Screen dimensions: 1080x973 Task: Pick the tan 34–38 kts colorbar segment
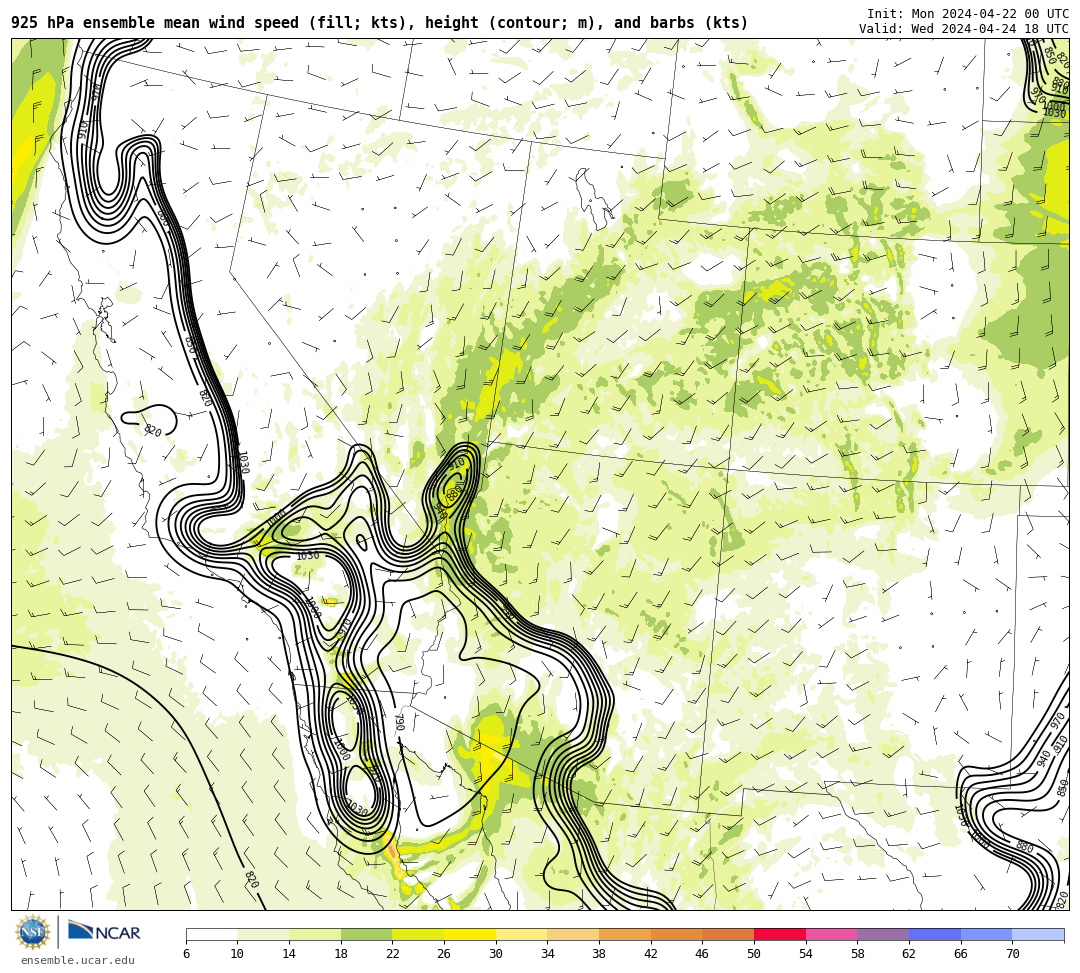pos(574,934)
